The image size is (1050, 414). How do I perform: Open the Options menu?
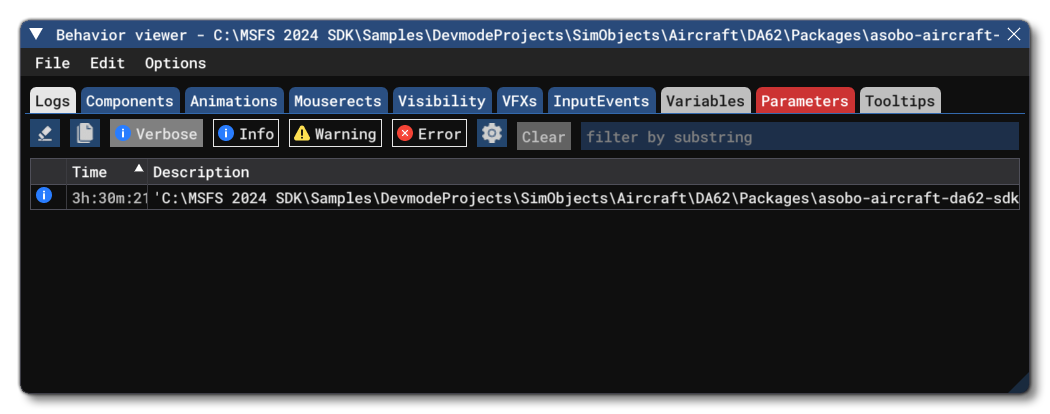(x=175, y=63)
